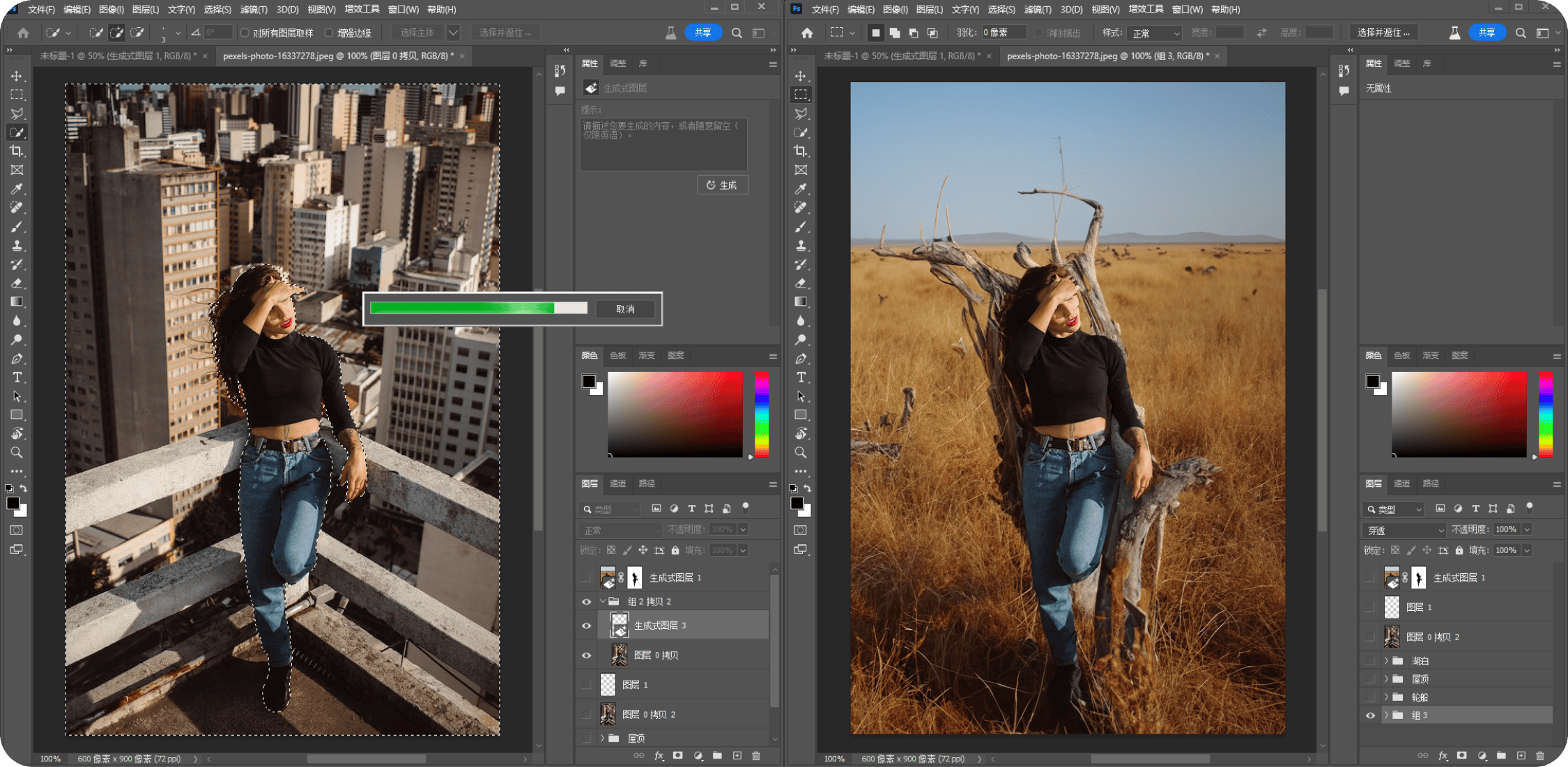Screen dimensions: 1568x767
Task: Open the 类型 layer filter dropdown in right window
Action: 1393,509
